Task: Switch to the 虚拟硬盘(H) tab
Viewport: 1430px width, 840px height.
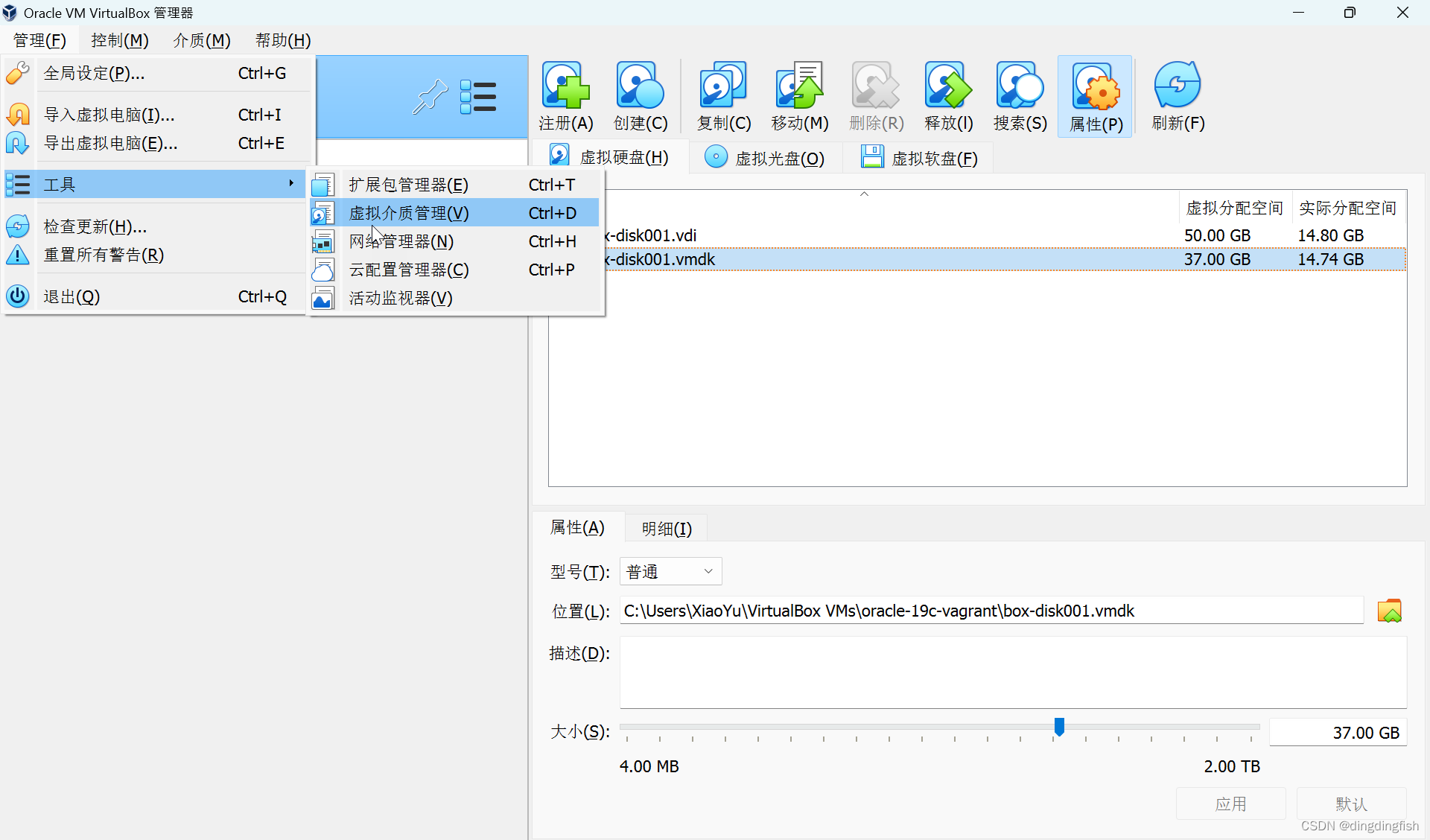Action: click(610, 157)
